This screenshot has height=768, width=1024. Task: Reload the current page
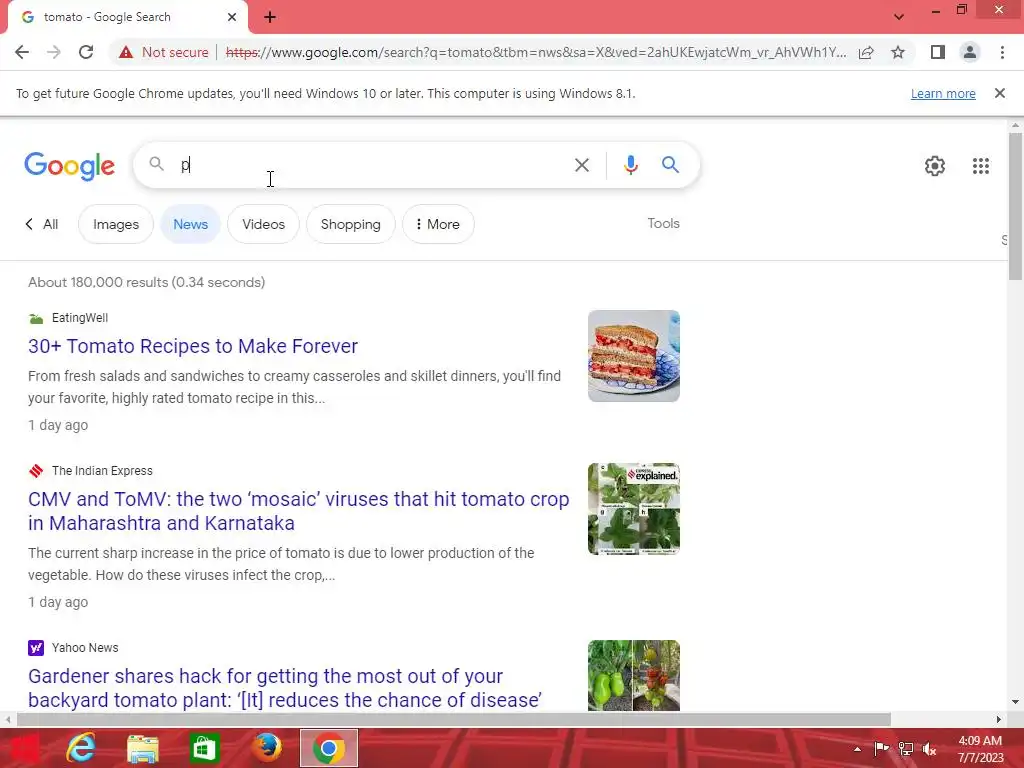[x=86, y=52]
